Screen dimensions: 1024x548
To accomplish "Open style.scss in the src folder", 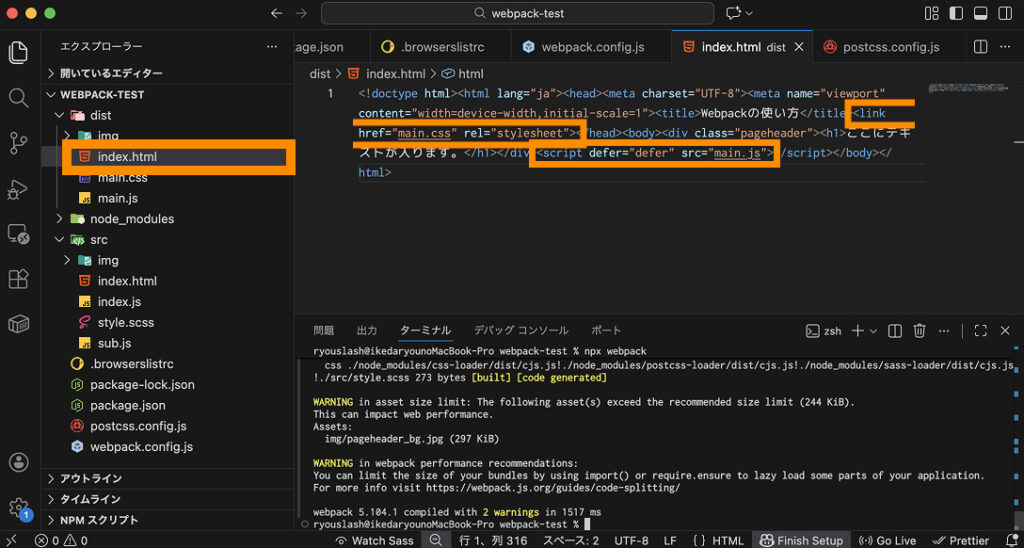I will [125, 322].
